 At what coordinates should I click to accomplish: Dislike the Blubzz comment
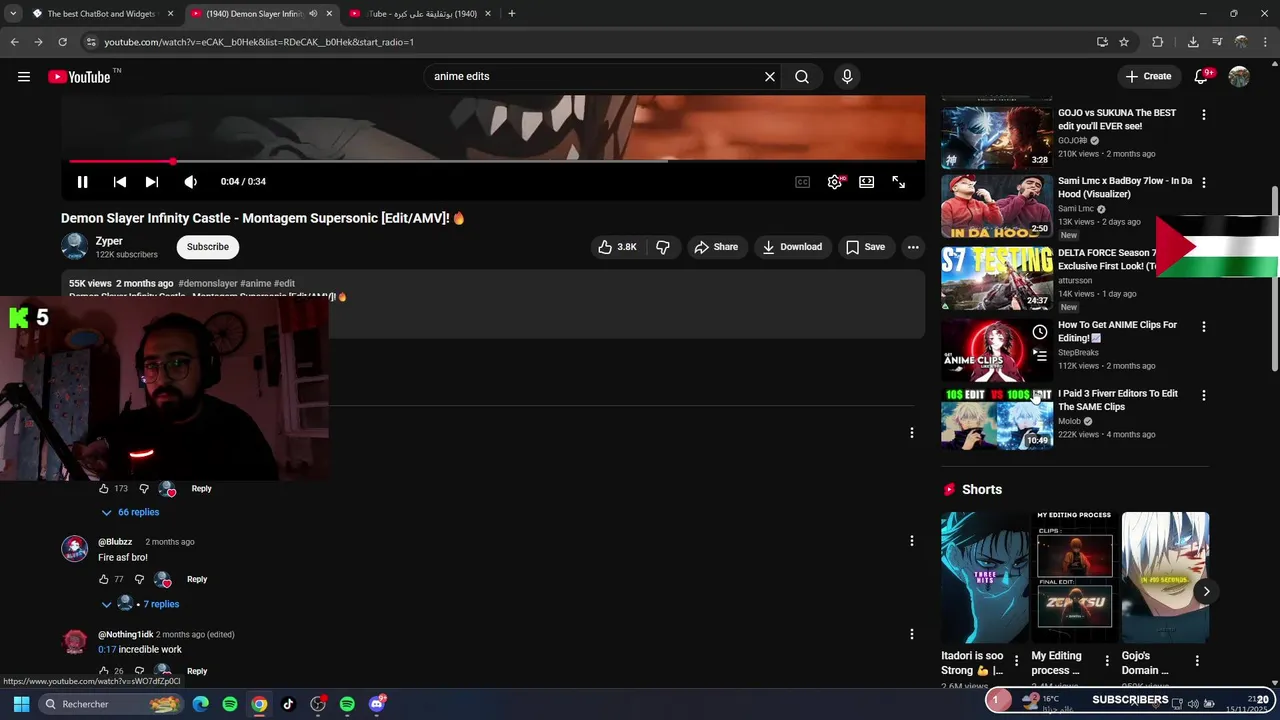tap(139, 579)
